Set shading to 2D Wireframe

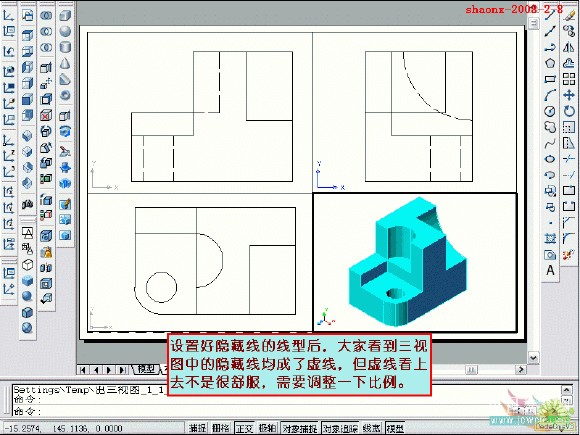point(27,232)
